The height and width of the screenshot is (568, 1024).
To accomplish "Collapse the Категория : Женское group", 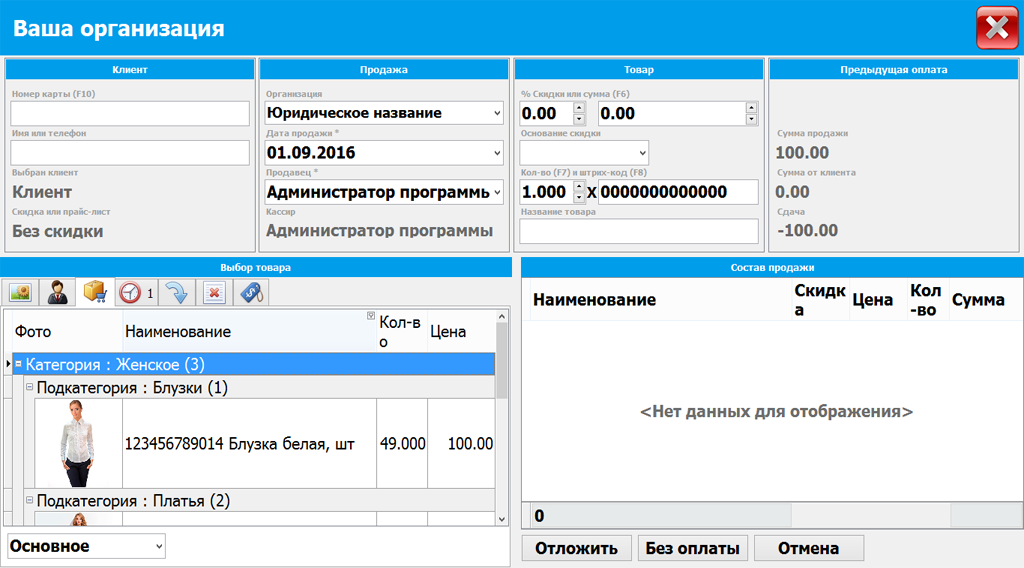I will coord(18,364).
